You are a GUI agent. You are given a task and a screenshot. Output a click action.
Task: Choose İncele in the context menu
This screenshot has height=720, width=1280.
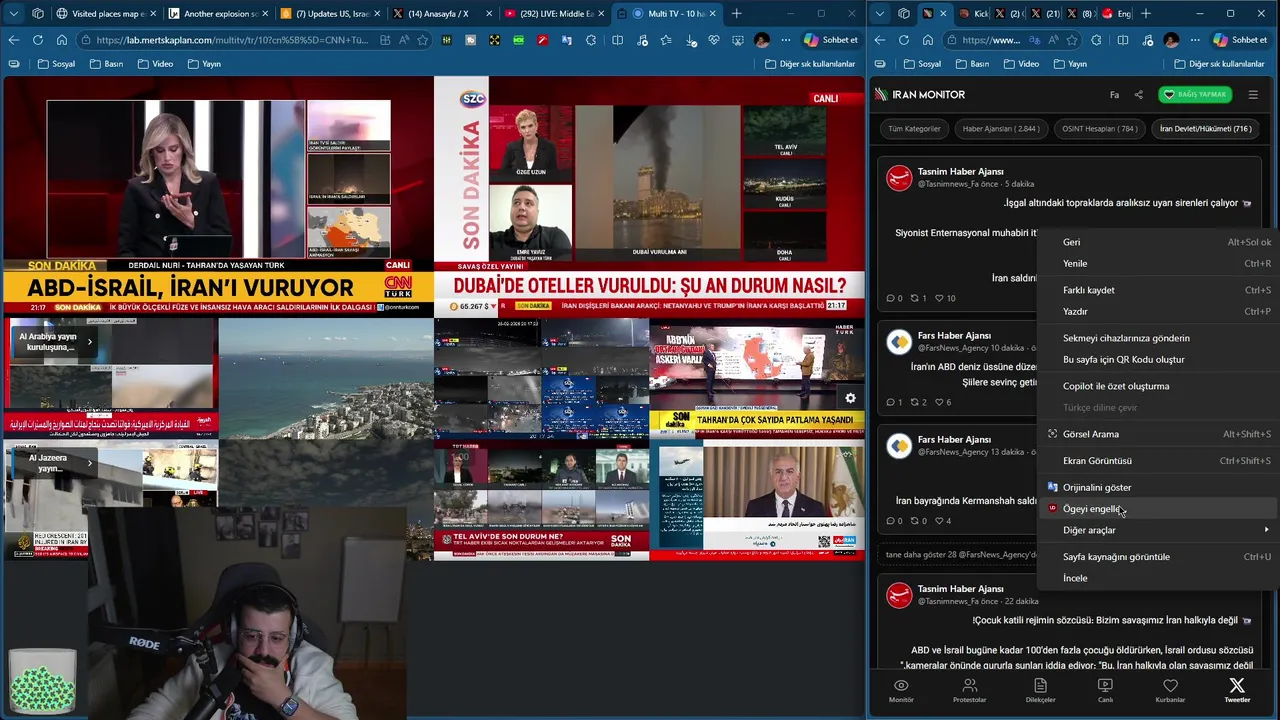(1156, 578)
